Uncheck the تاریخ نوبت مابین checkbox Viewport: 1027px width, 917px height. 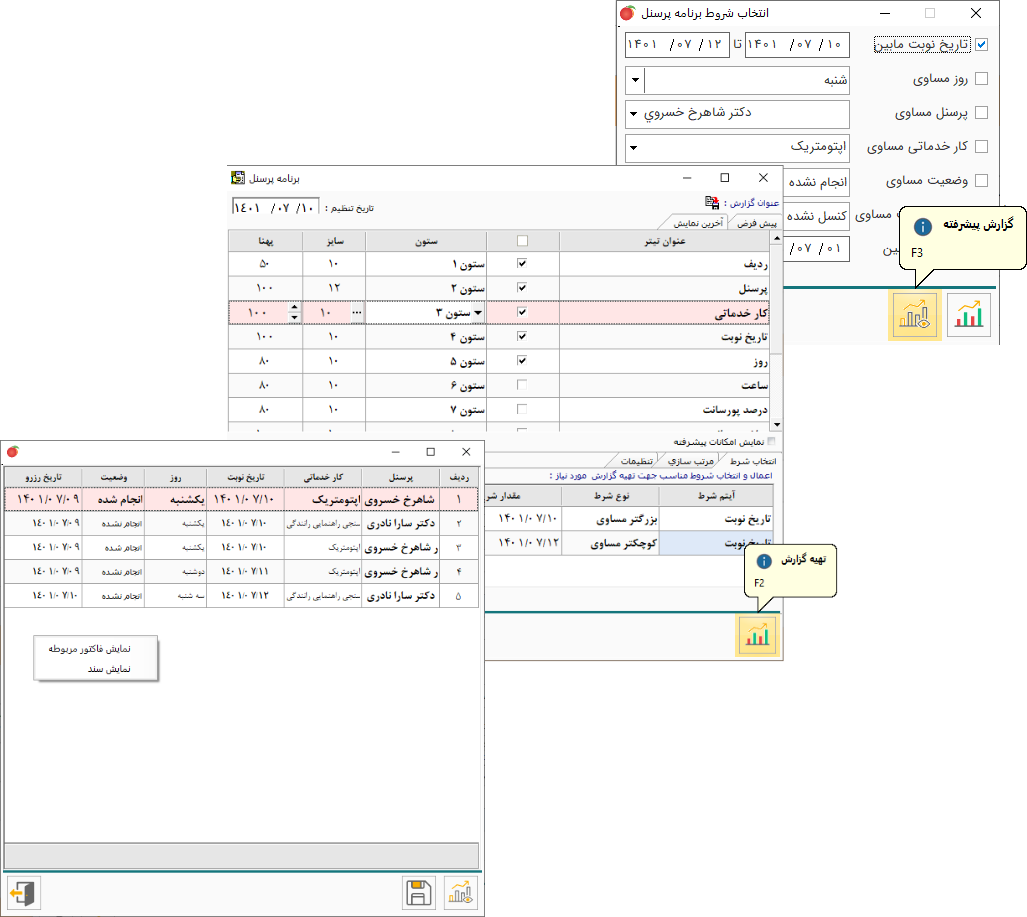981,45
